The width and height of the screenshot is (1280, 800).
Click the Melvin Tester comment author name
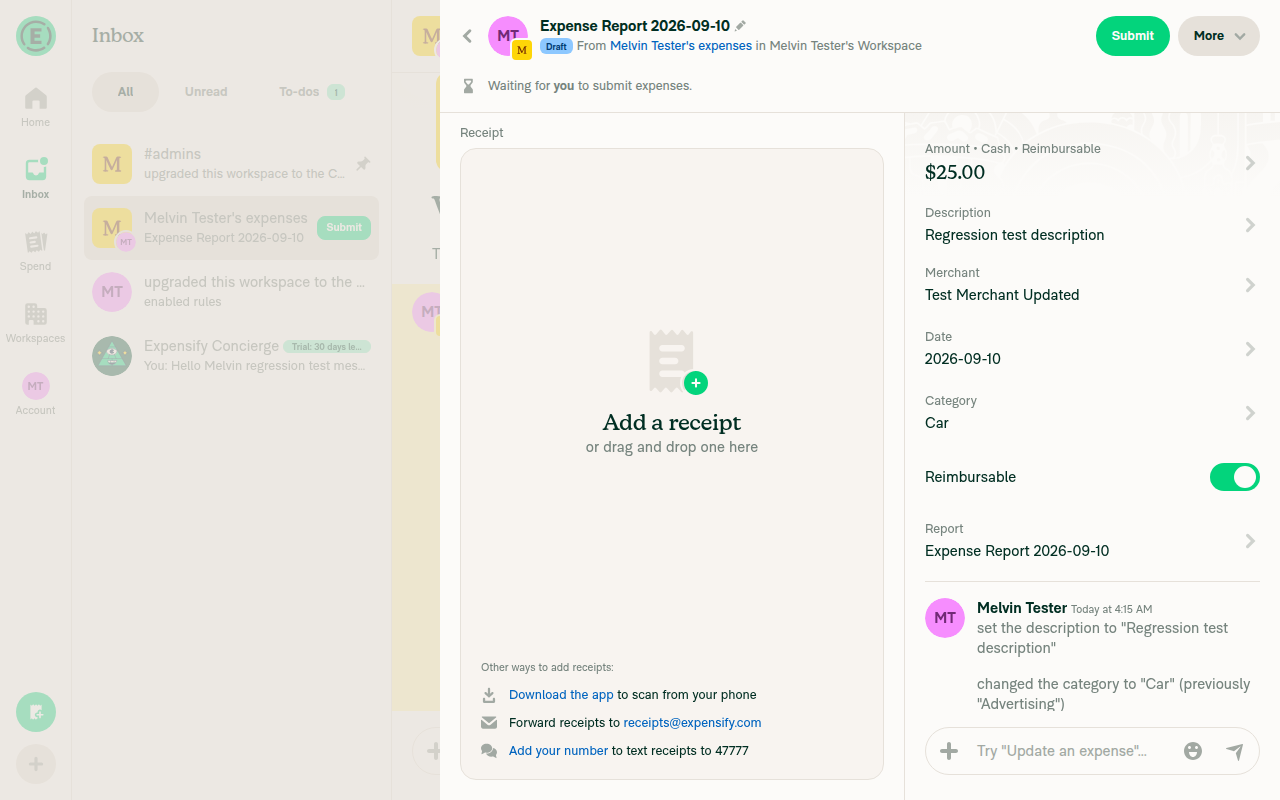[1021, 608]
